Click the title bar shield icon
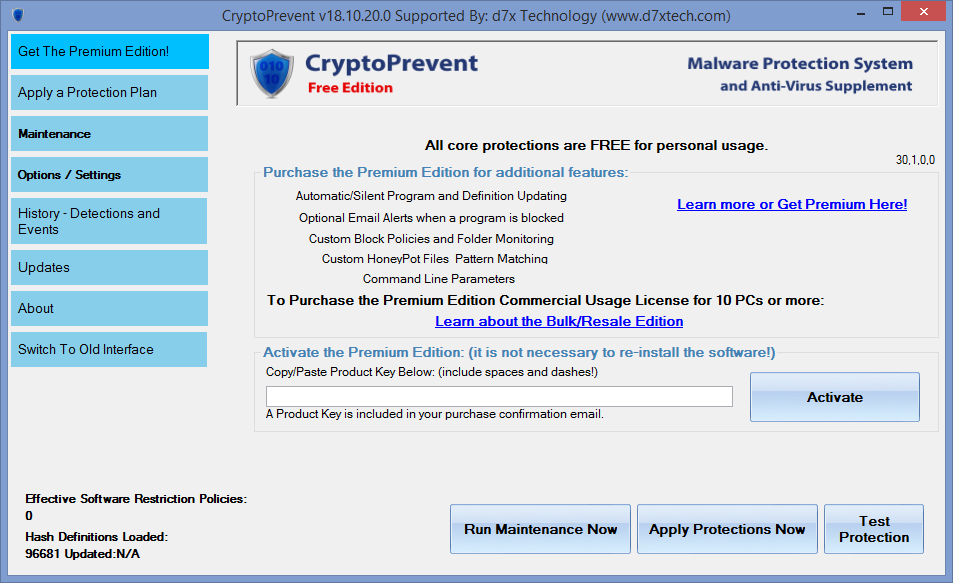Viewport: 953px width, 583px height. (18, 15)
